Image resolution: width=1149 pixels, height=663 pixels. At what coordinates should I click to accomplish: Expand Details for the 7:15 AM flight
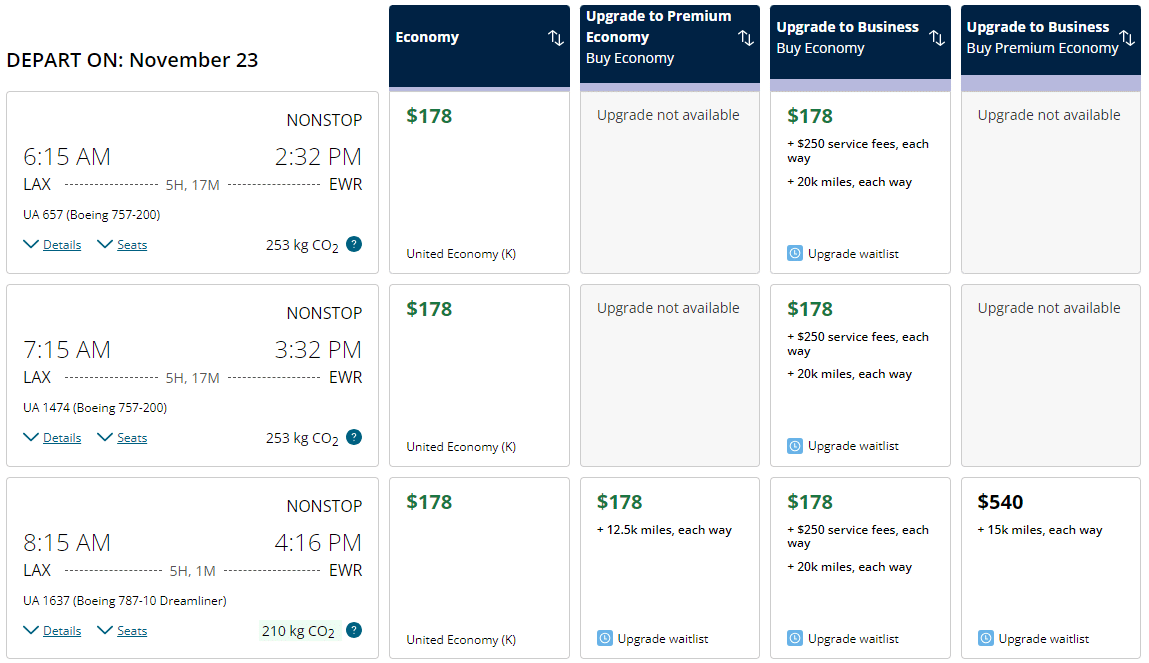point(52,438)
